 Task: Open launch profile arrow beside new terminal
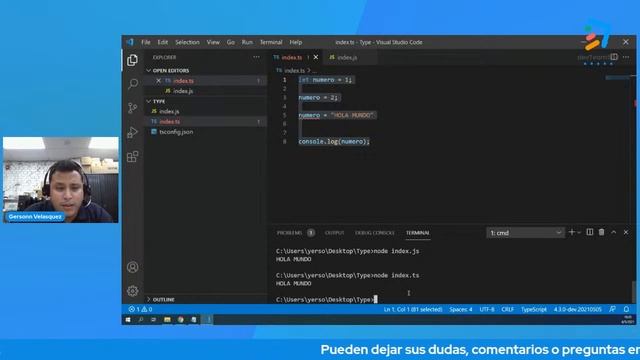(579, 233)
